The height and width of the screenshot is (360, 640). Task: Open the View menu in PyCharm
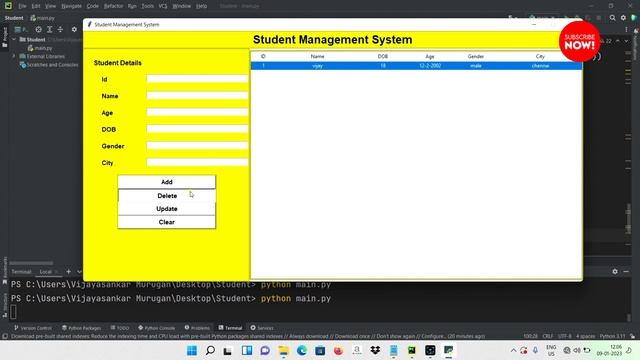click(x=51, y=6)
